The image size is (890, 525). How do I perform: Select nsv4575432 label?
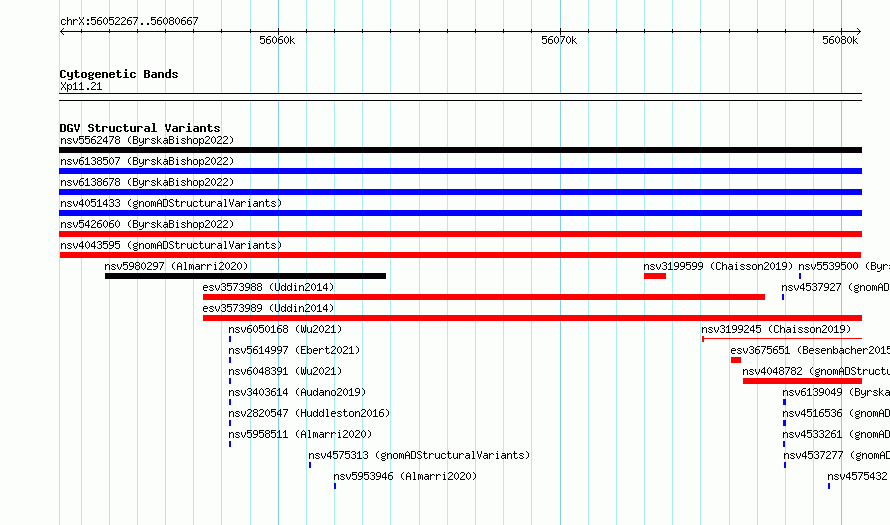858,476
